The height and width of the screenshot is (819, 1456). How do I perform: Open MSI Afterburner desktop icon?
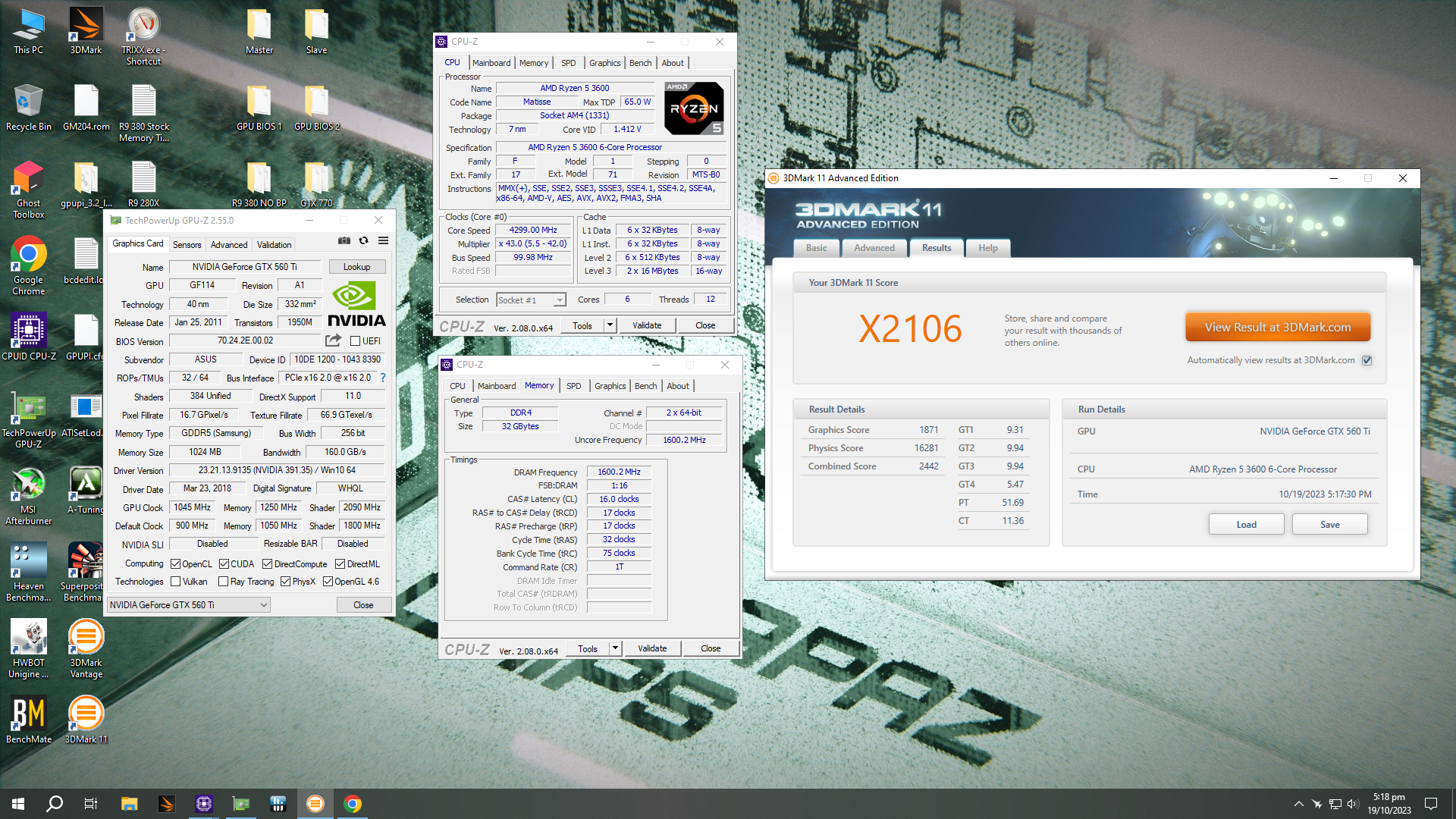pos(29,497)
